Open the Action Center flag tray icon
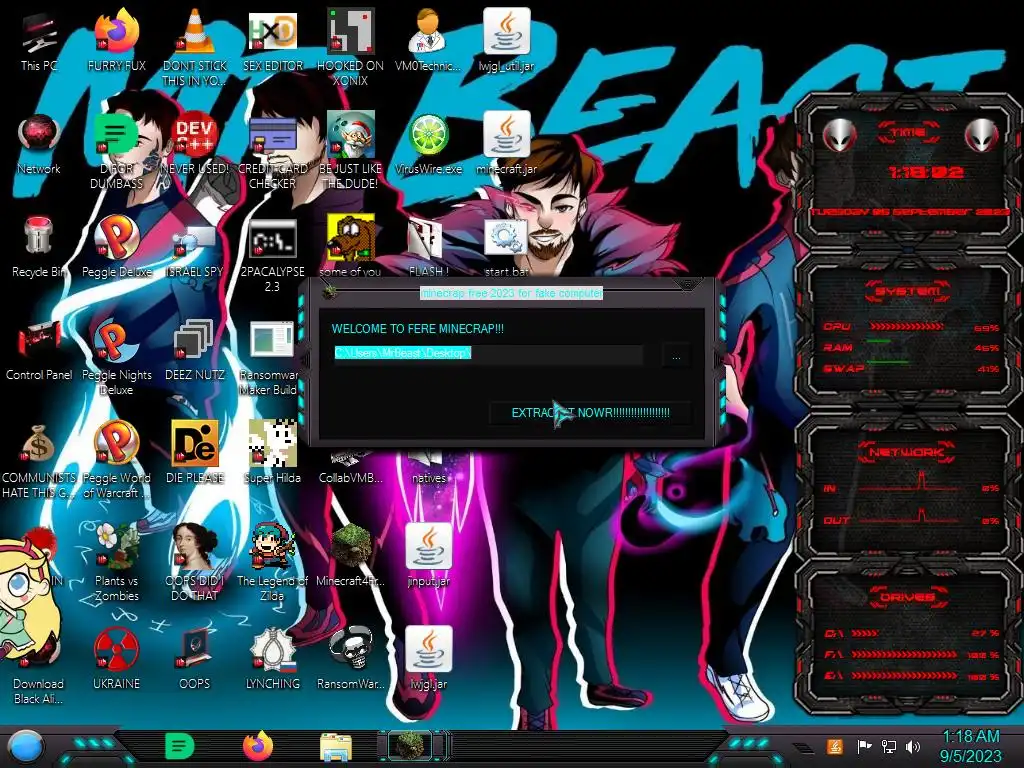The image size is (1024, 768). [864, 747]
